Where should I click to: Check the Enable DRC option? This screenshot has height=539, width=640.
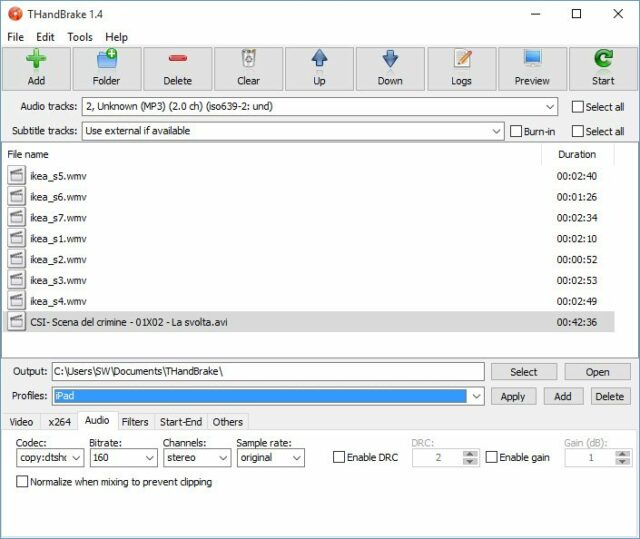click(340, 457)
